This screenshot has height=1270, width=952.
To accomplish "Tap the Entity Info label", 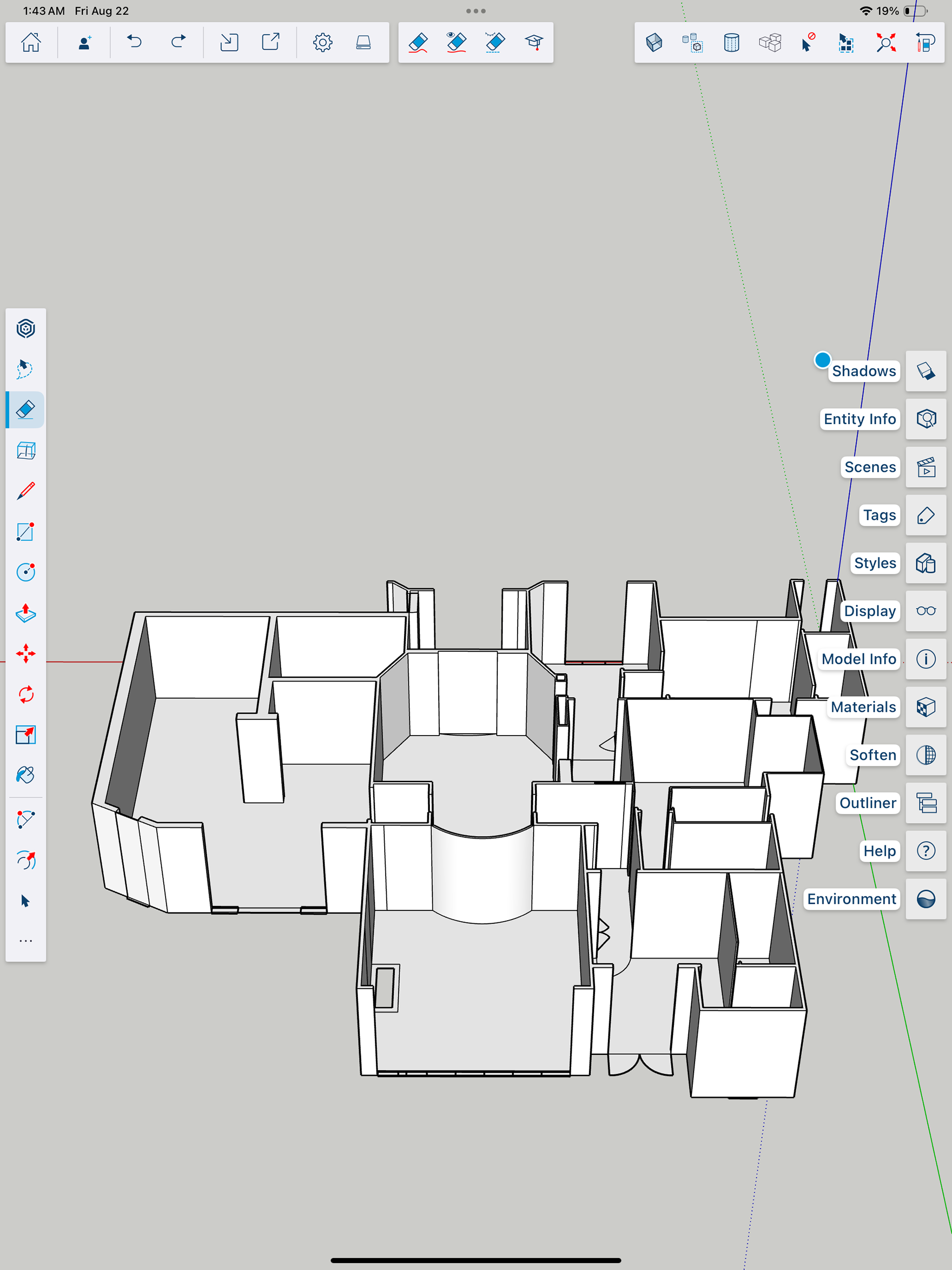I will (x=859, y=419).
